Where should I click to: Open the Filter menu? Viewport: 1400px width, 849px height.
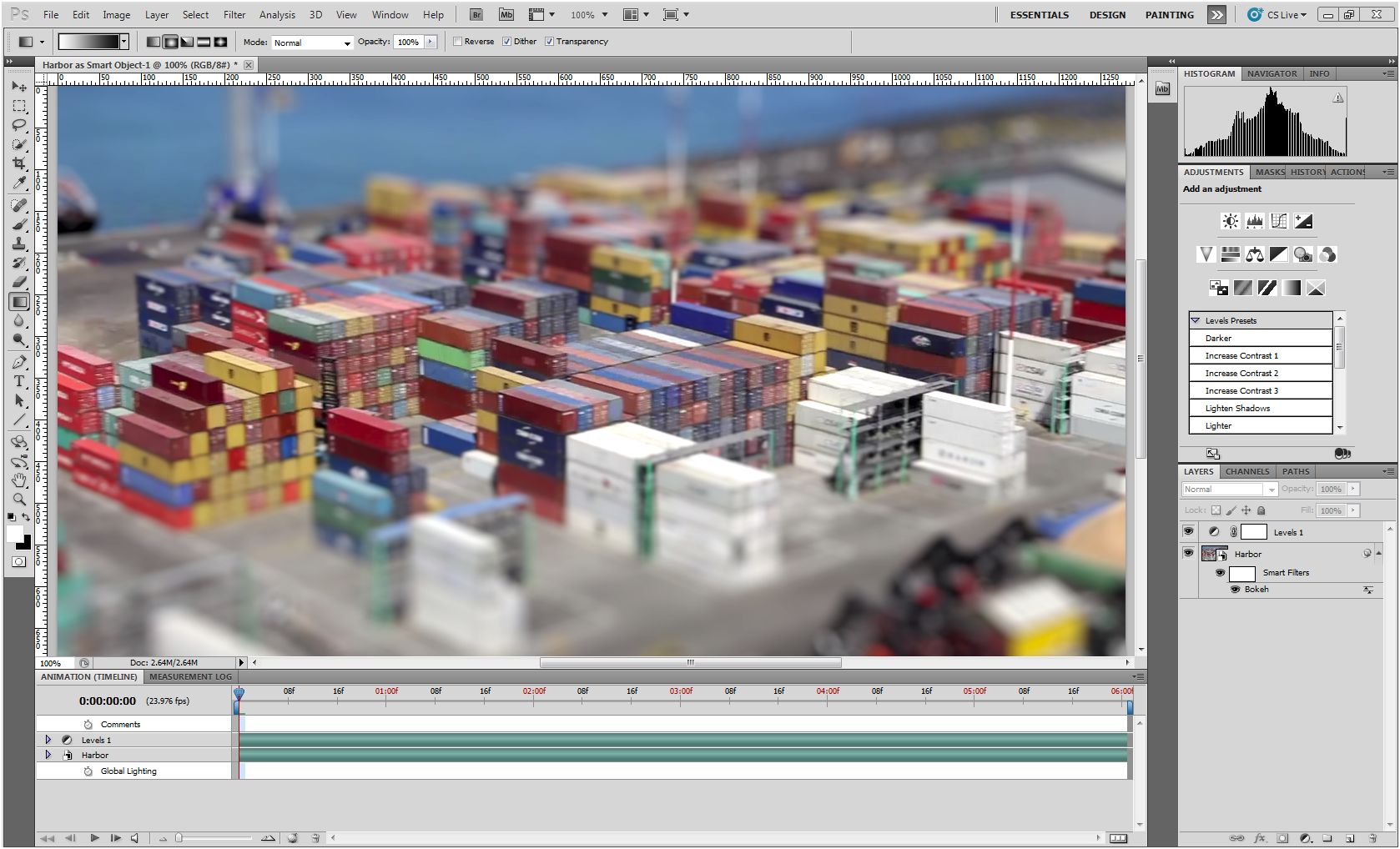pos(234,15)
